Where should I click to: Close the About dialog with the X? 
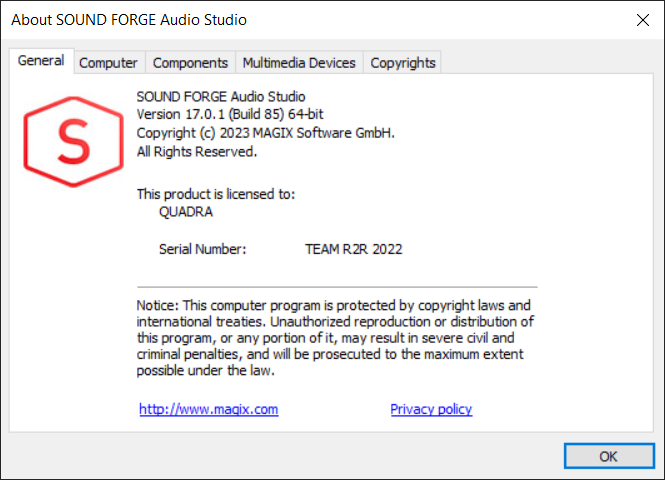coord(643,20)
